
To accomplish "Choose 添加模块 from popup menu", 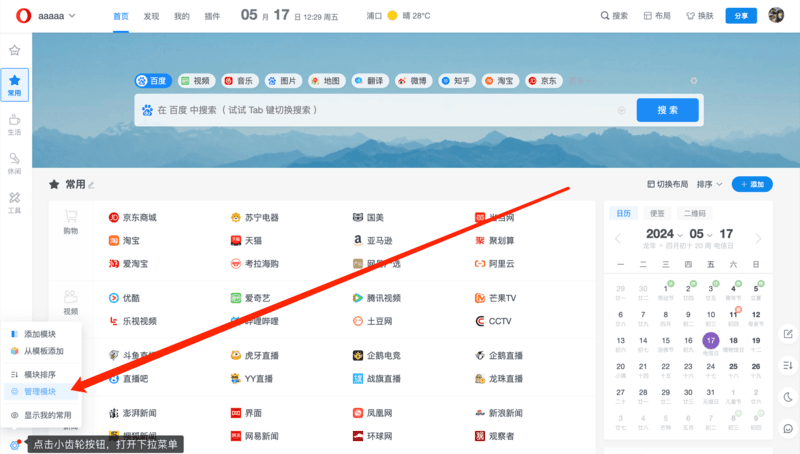I will tap(41, 334).
